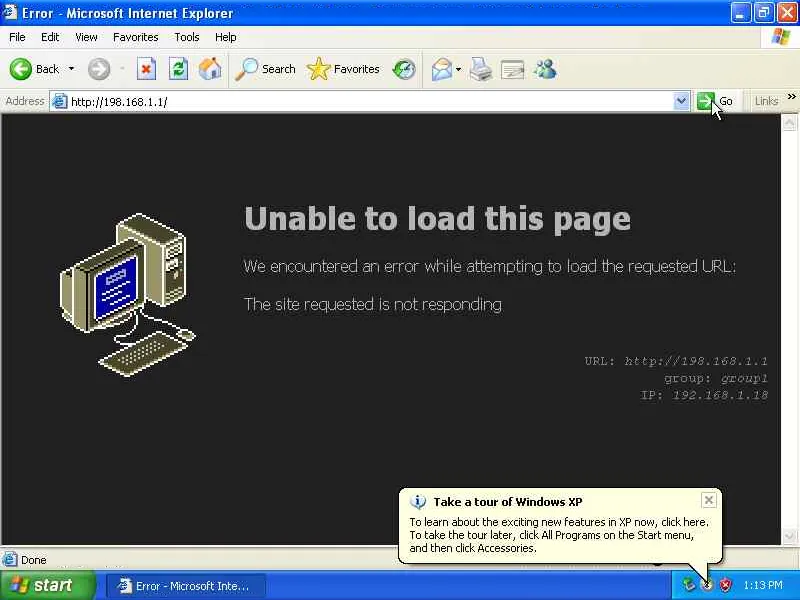
Task: Refresh the page with green arrows icon
Action: click(x=179, y=69)
